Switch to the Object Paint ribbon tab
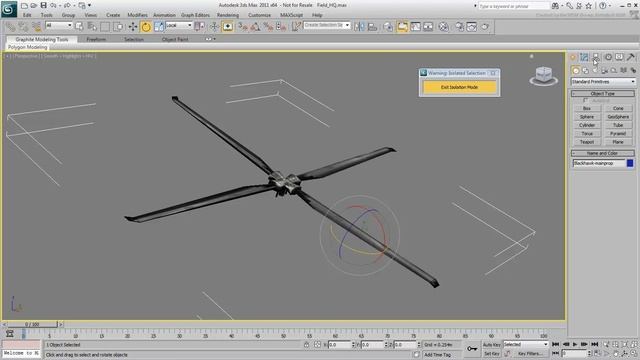This screenshot has width=640, height=360. [x=175, y=39]
